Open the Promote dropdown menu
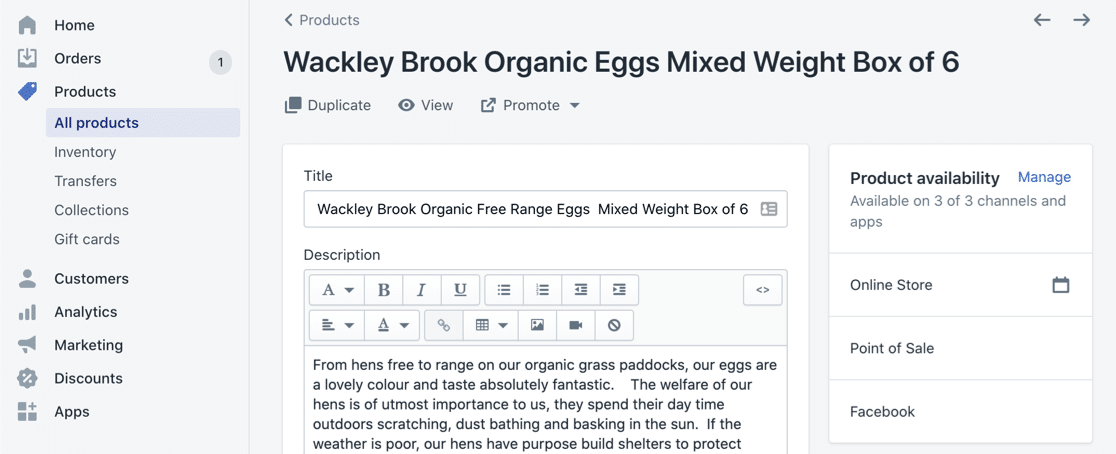 [530, 105]
